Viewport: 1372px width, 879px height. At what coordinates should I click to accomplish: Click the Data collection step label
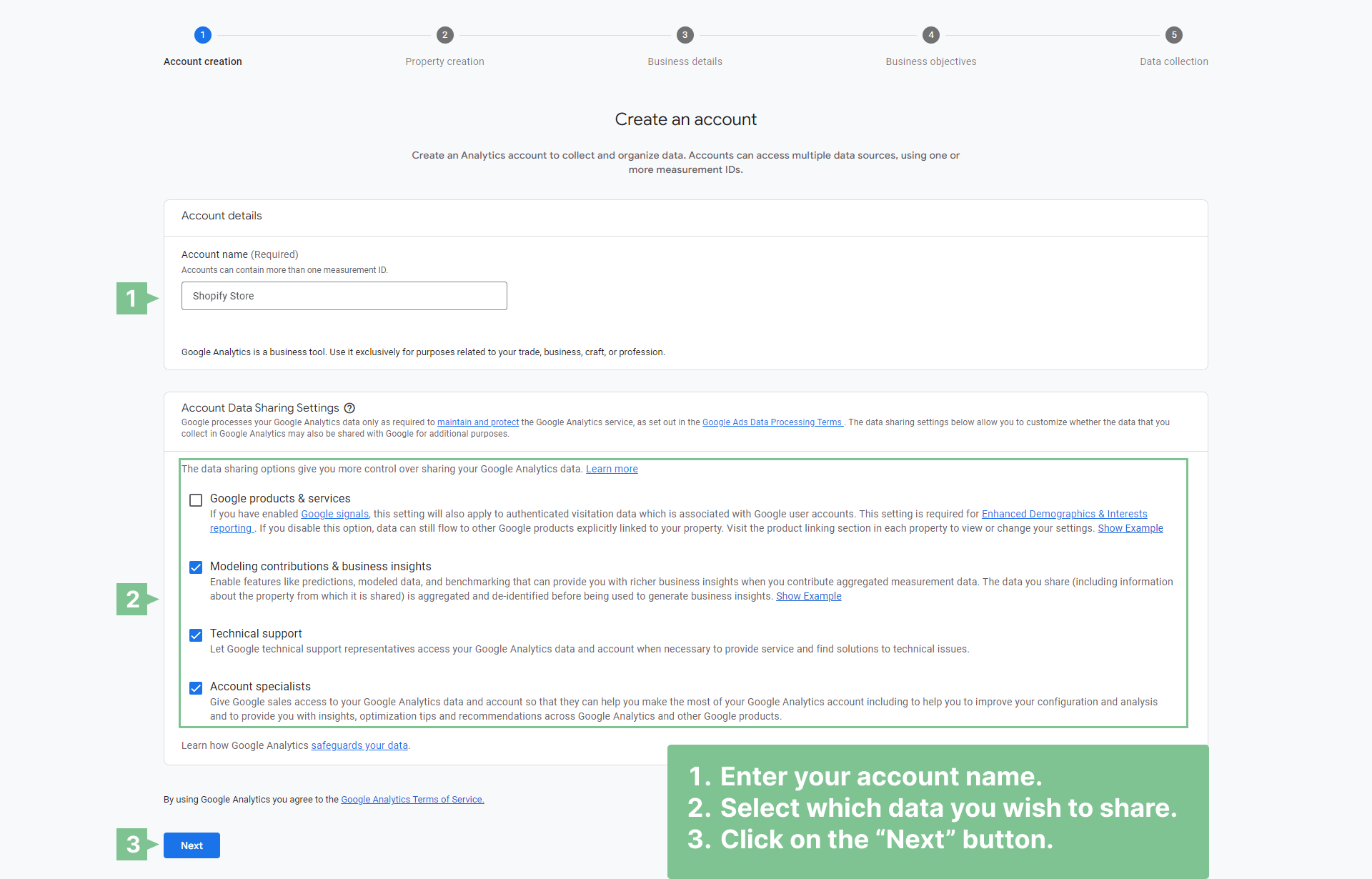(1174, 61)
